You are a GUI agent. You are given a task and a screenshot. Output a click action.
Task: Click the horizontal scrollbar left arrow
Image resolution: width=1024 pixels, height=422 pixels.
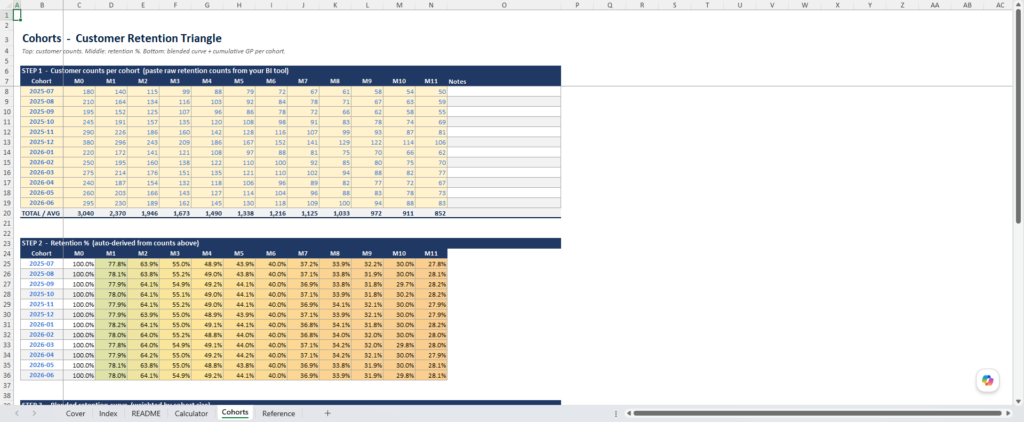point(628,414)
